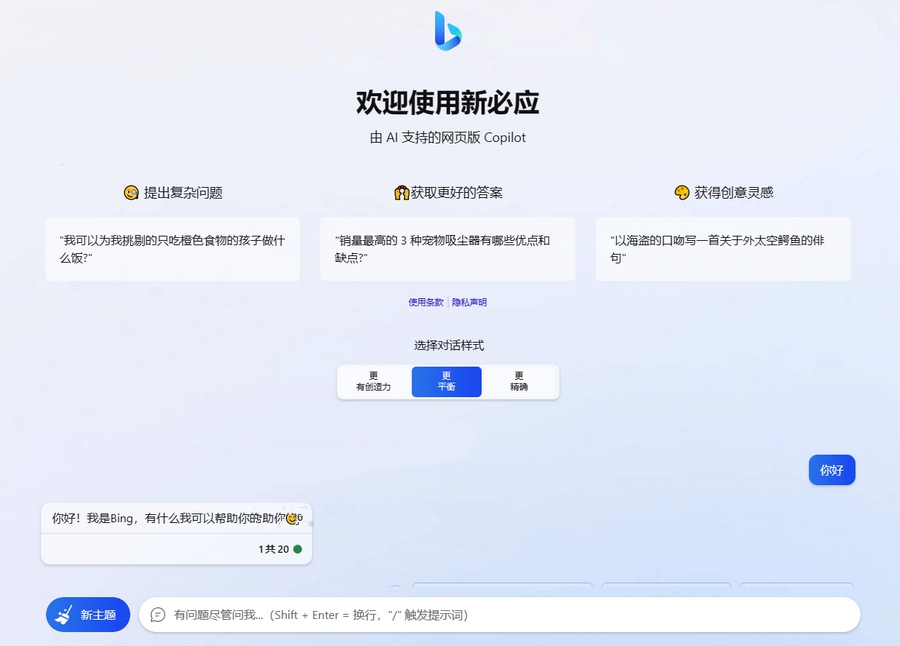The width and height of the screenshot is (900, 646).
Task: Click the broom icon on 新主题 button
Action: click(x=64, y=615)
